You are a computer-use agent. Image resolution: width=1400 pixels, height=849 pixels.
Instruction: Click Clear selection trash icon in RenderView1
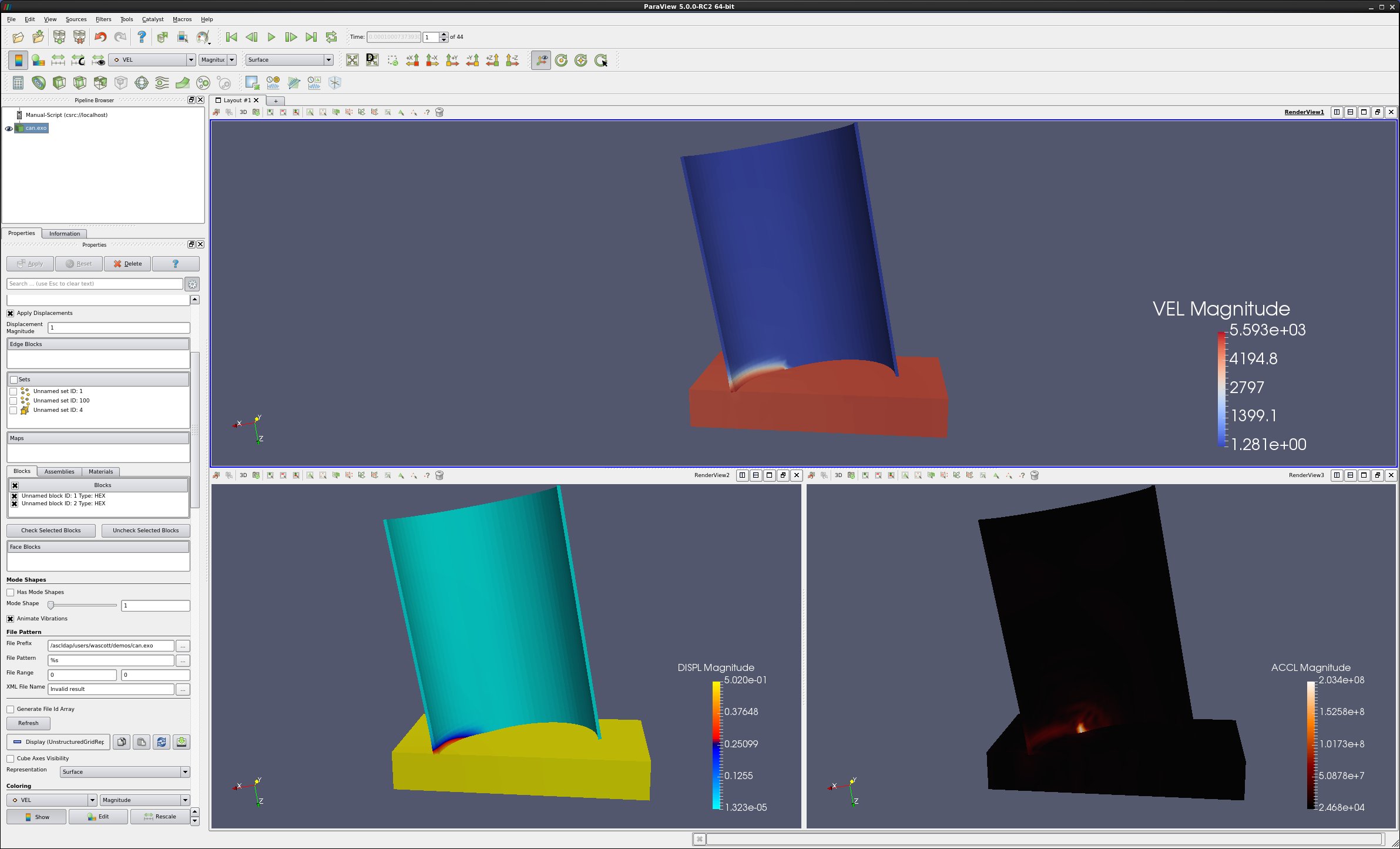click(439, 112)
